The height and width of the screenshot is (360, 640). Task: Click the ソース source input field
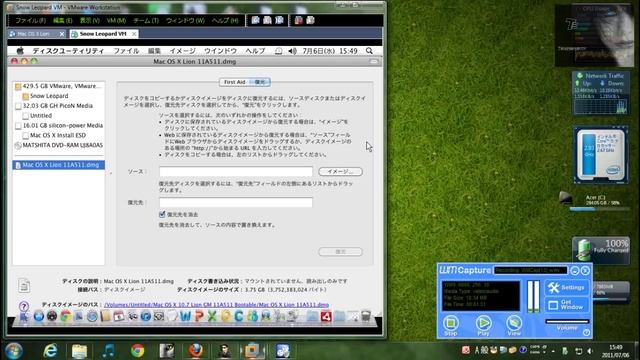click(x=236, y=171)
